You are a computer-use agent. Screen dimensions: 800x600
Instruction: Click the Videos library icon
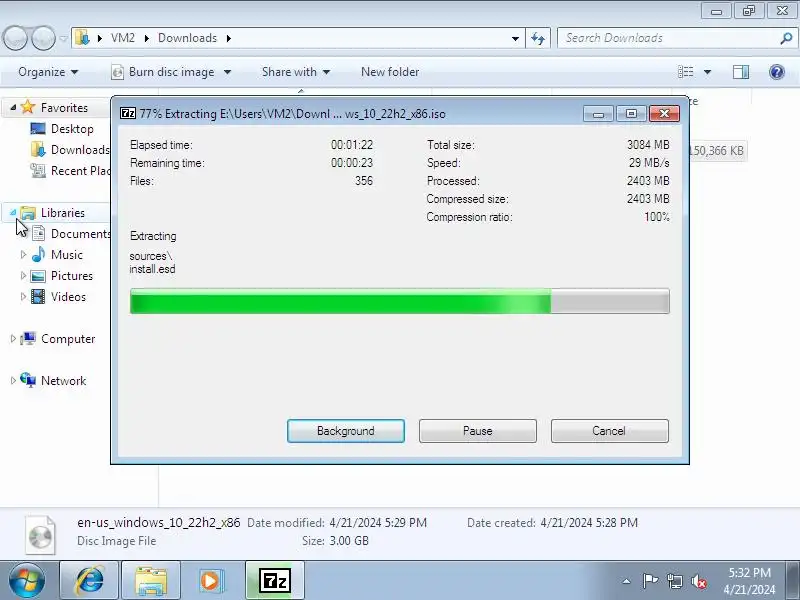click(x=38, y=296)
